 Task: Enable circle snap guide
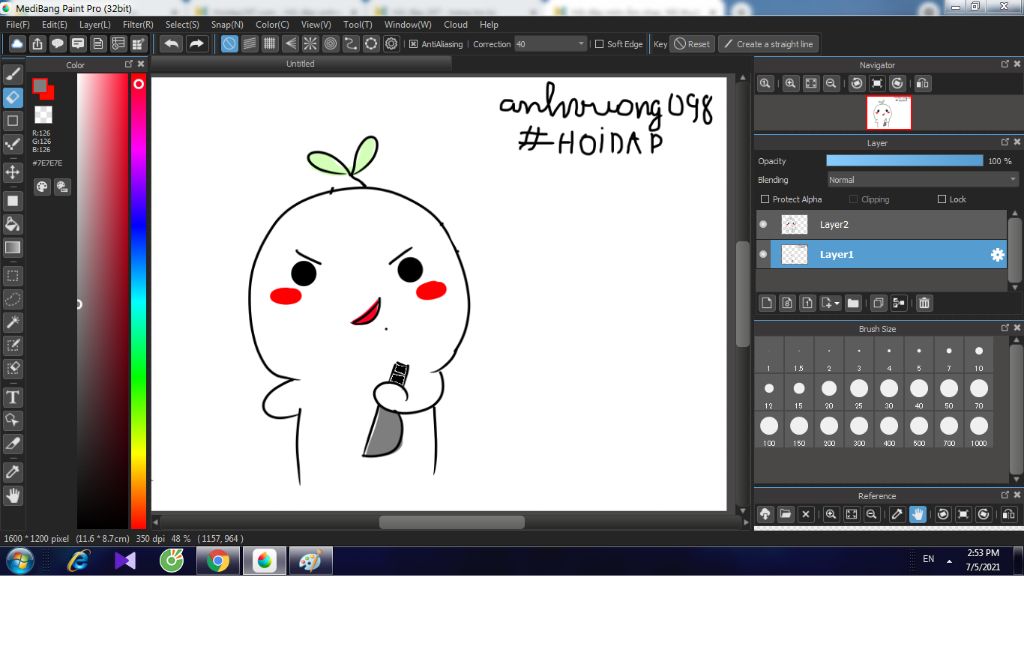pyautogui.click(x=330, y=44)
